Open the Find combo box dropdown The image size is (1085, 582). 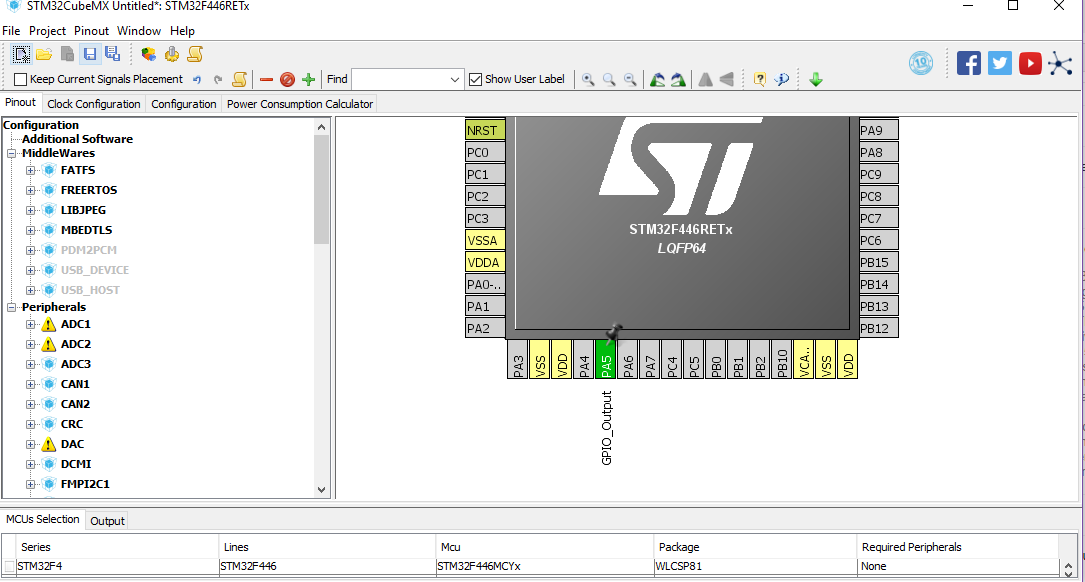454,80
